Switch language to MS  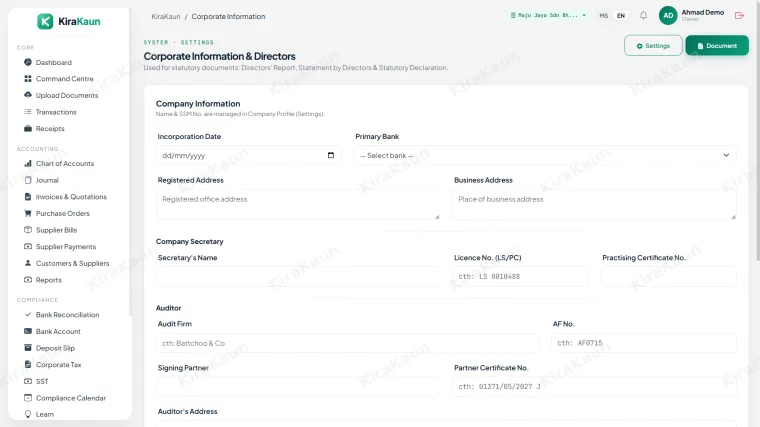603,16
